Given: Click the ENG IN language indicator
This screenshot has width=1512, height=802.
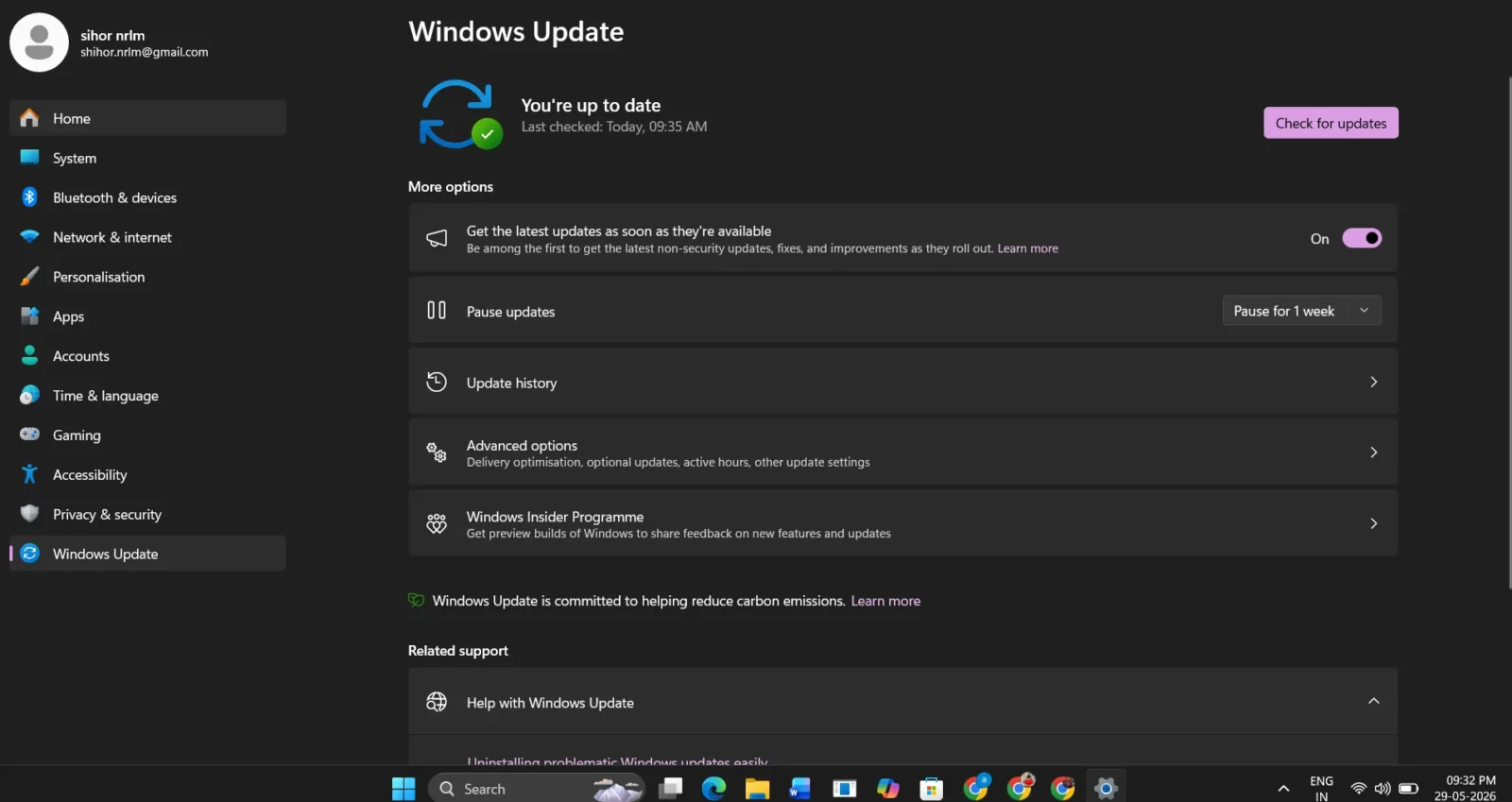Looking at the screenshot, I should [1321, 789].
